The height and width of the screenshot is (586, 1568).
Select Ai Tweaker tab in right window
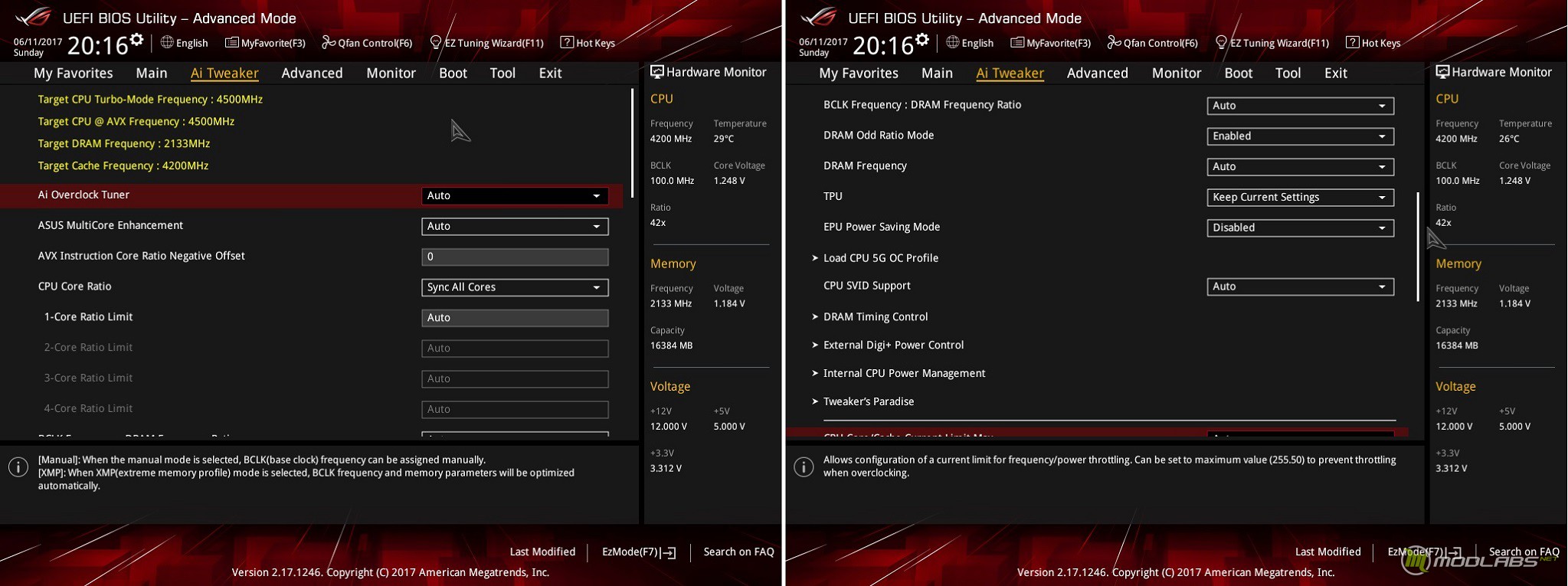(1010, 73)
